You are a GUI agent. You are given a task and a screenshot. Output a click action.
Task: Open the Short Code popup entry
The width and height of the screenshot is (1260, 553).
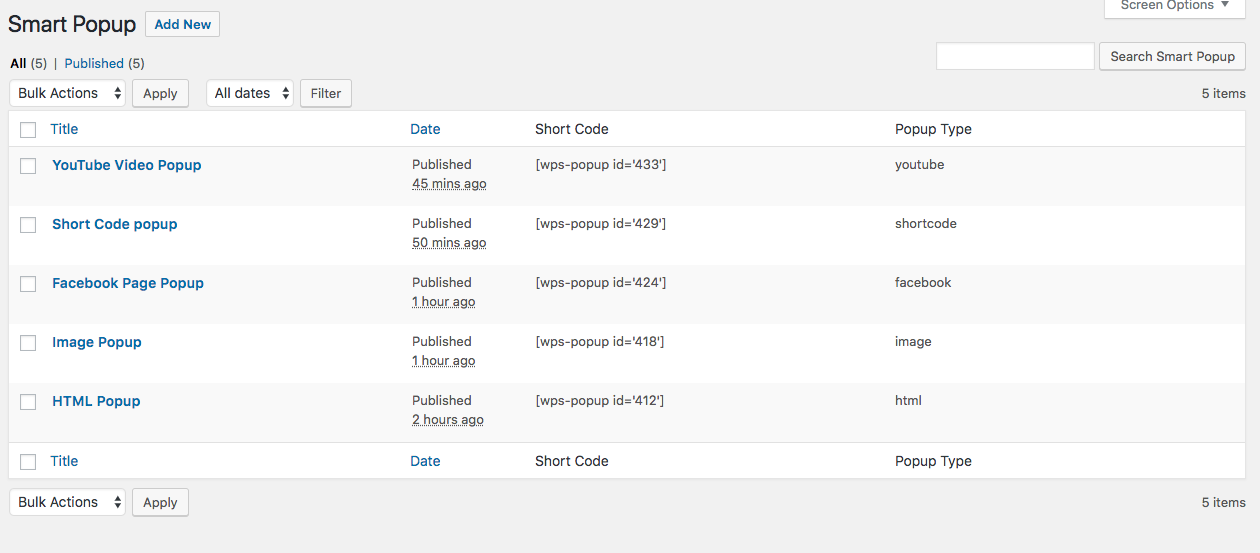point(115,224)
